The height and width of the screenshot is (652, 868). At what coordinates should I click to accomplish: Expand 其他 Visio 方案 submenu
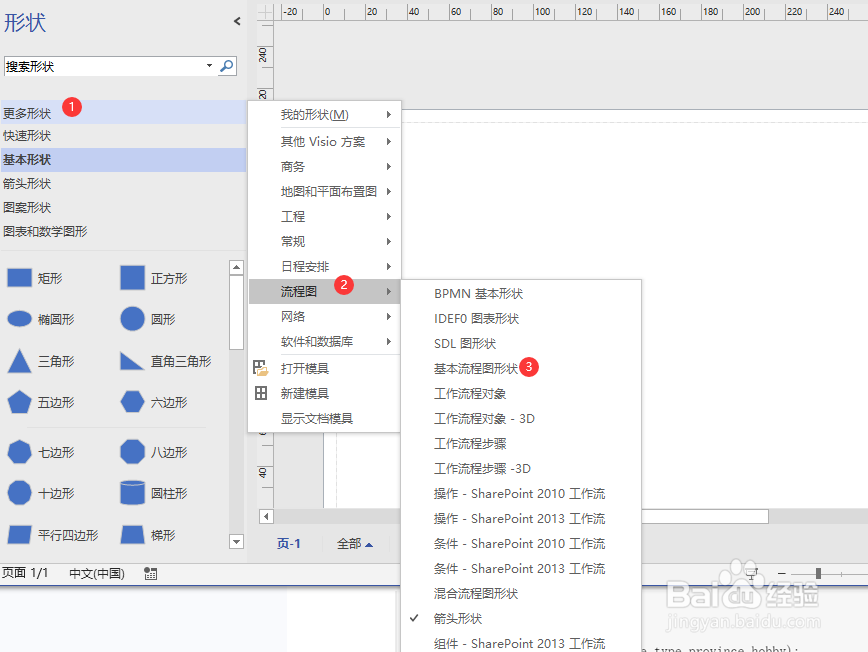(x=324, y=142)
